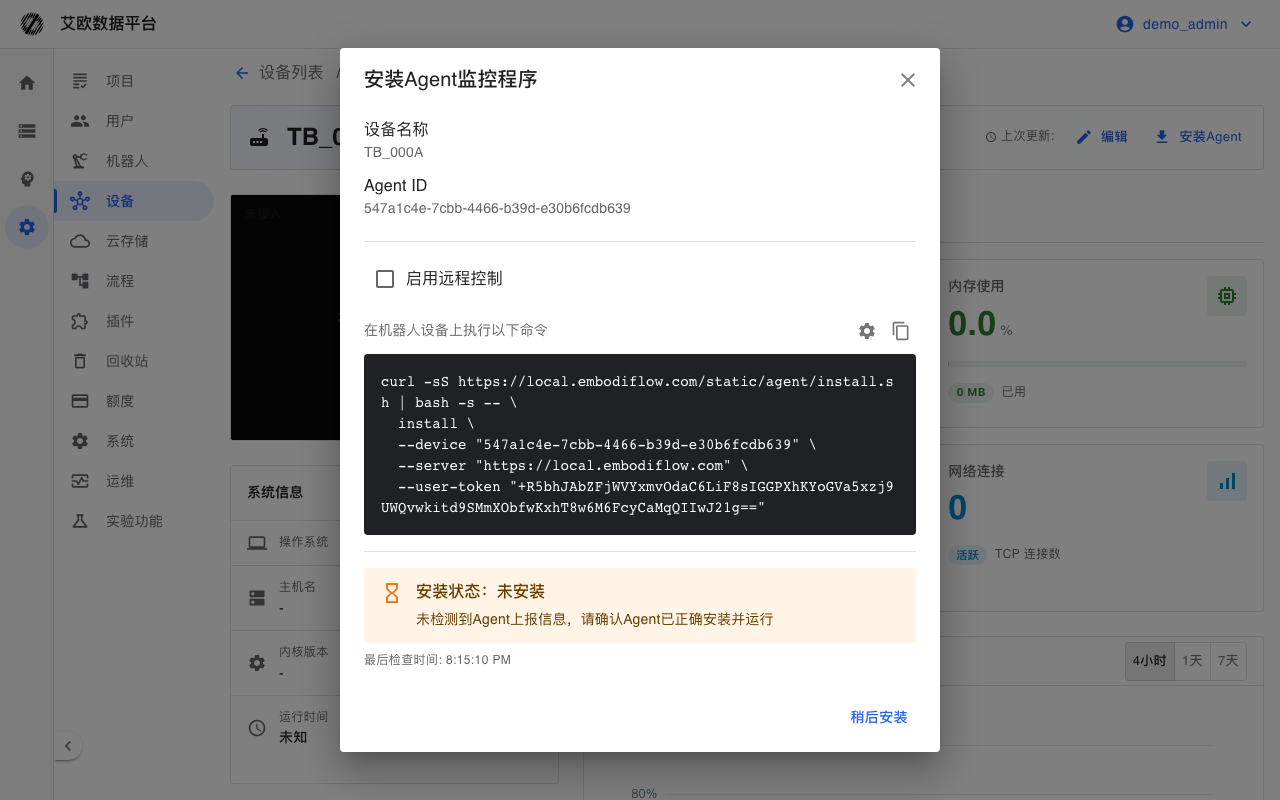The image size is (1280, 800).
Task: Click the 运行时间 clock icon
Action: pyautogui.click(x=257, y=728)
